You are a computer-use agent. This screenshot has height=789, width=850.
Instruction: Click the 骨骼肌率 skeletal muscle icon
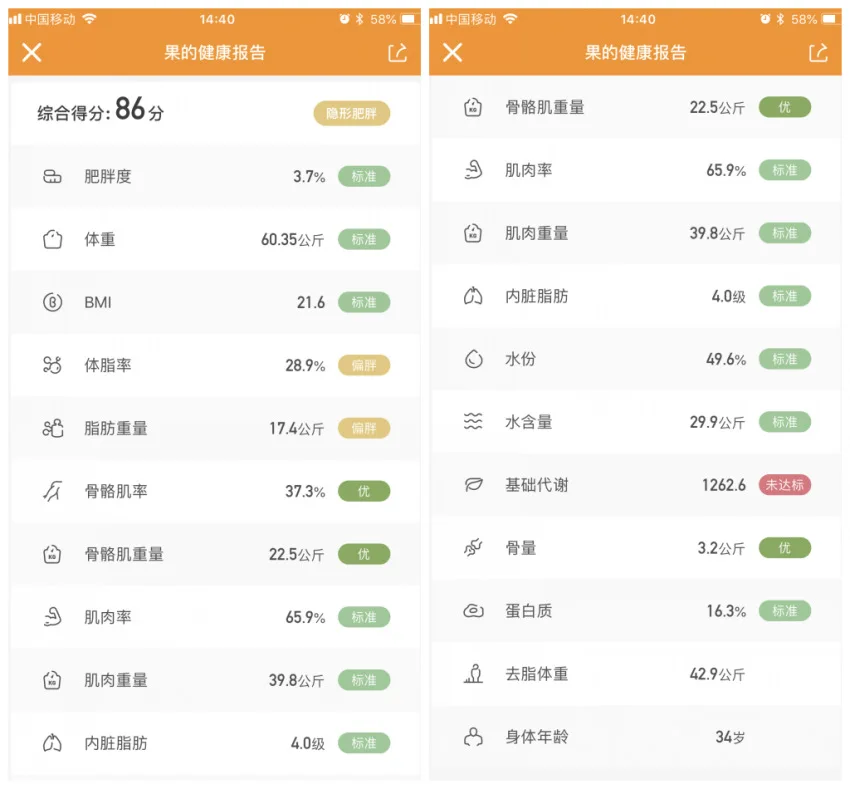52,491
